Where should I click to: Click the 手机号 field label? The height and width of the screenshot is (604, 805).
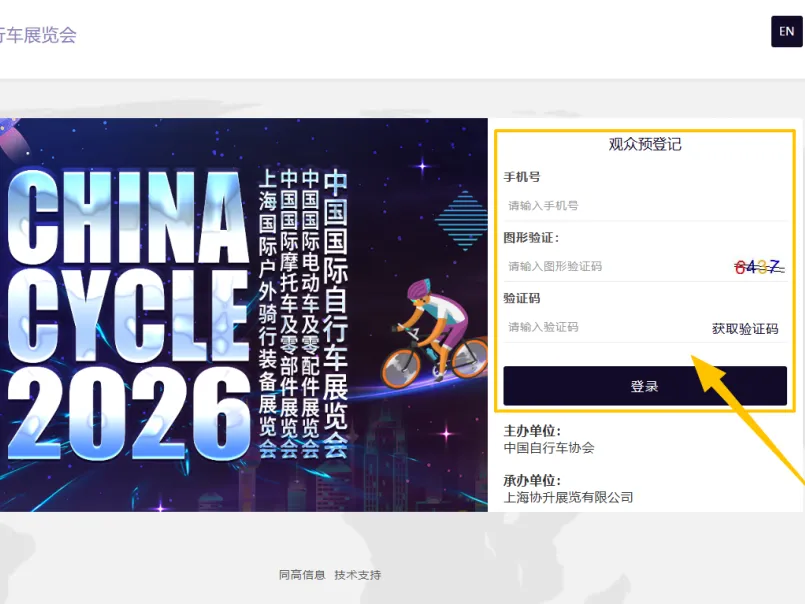coord(522,177)
